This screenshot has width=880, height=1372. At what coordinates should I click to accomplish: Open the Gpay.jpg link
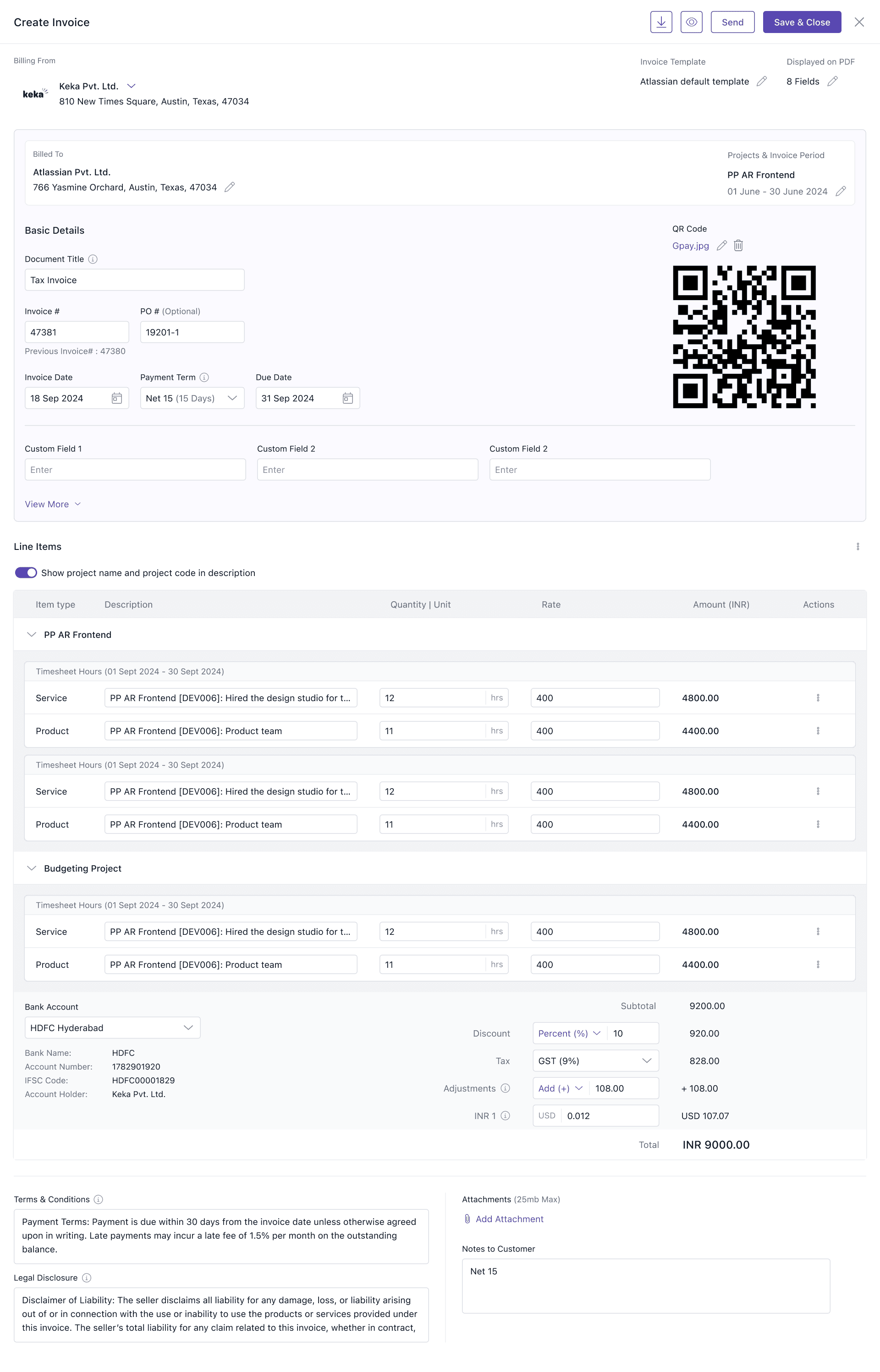pyautogui.click(x=690, y=246)
